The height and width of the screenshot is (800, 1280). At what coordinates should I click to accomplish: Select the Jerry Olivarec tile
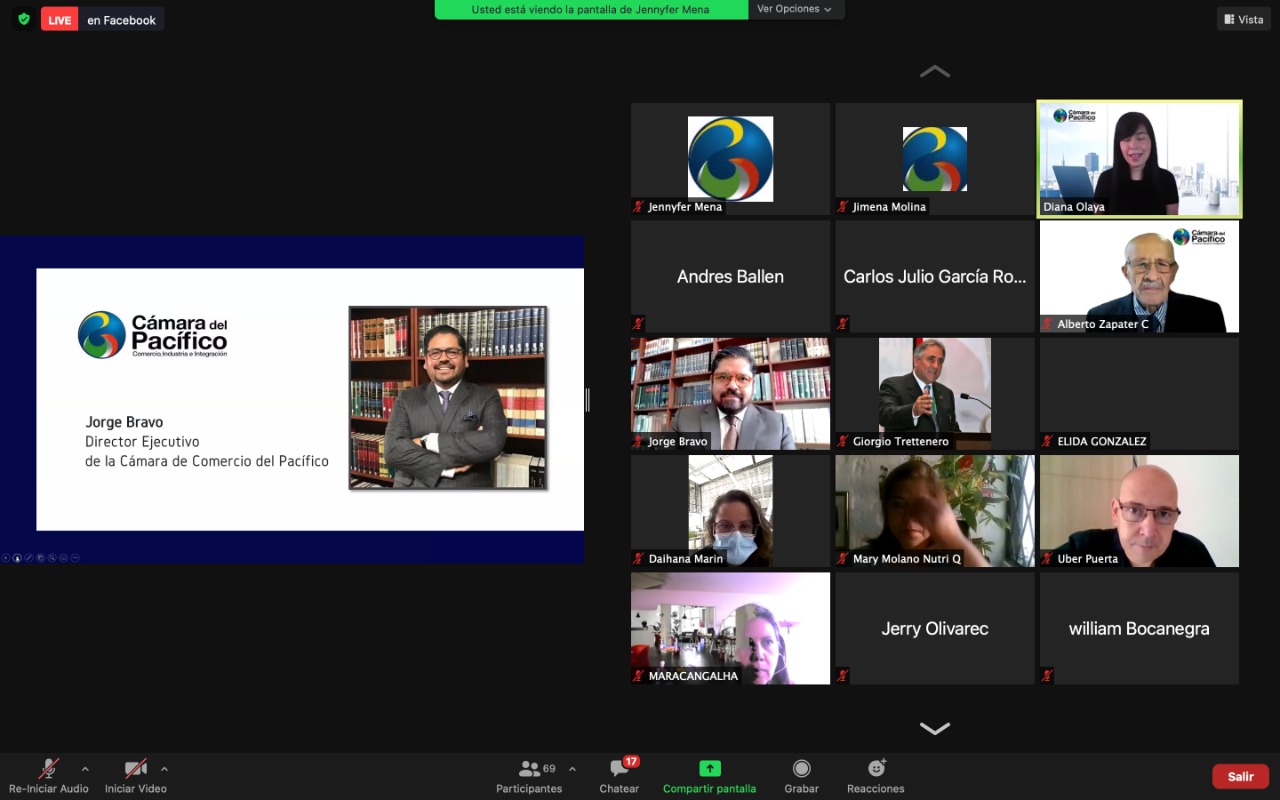point(935,628)
